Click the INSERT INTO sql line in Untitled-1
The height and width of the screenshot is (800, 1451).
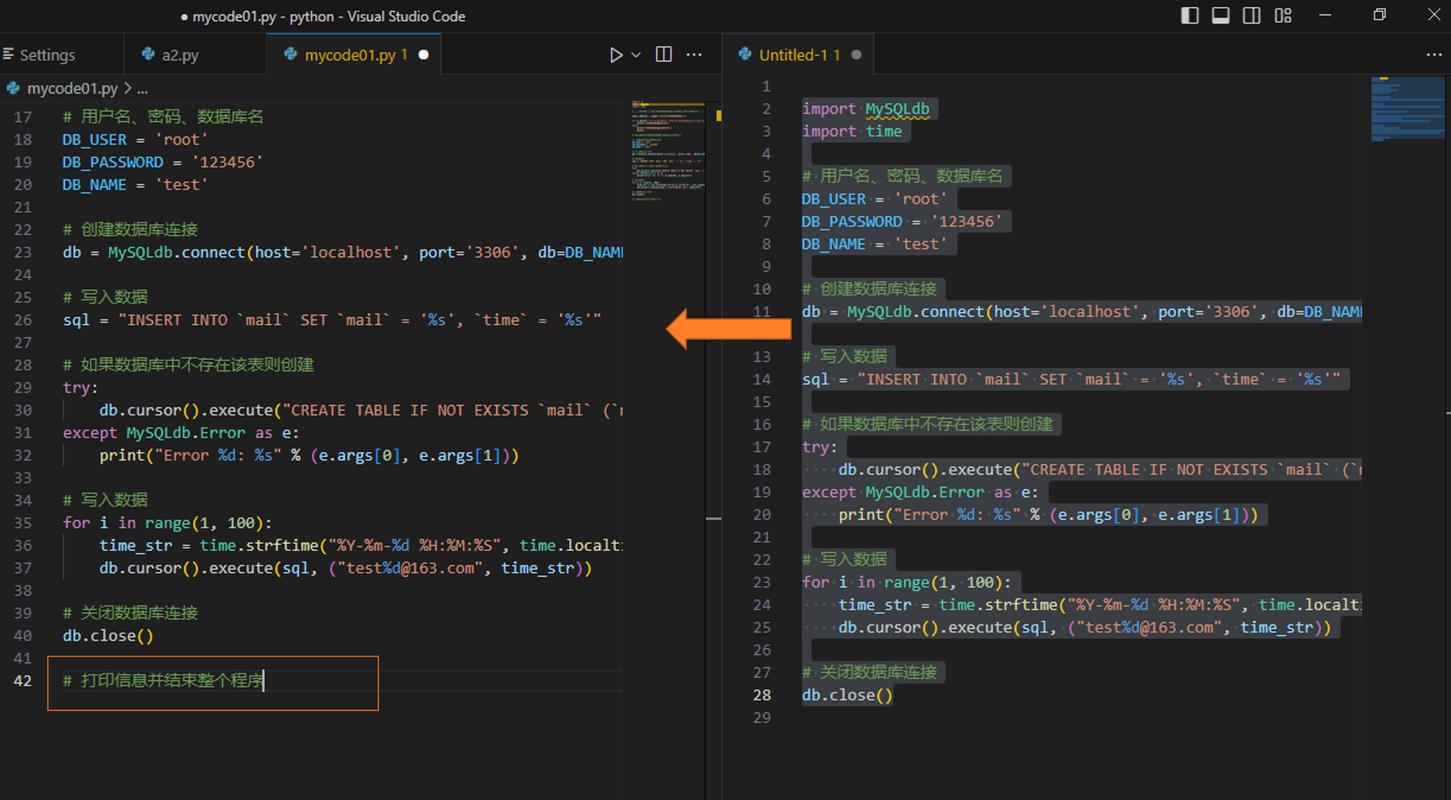pyautogui.click(x=1072, y=379)
